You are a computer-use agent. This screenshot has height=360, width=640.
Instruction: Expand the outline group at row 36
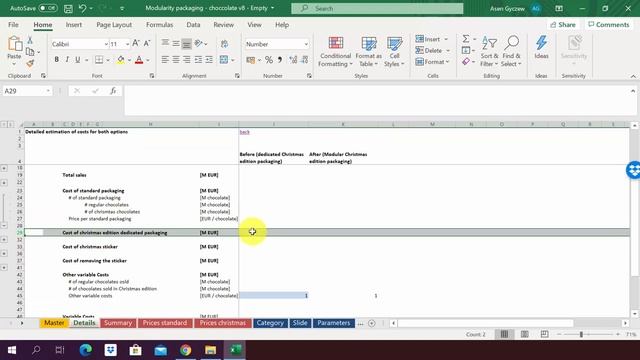click(x=4, y=253)
